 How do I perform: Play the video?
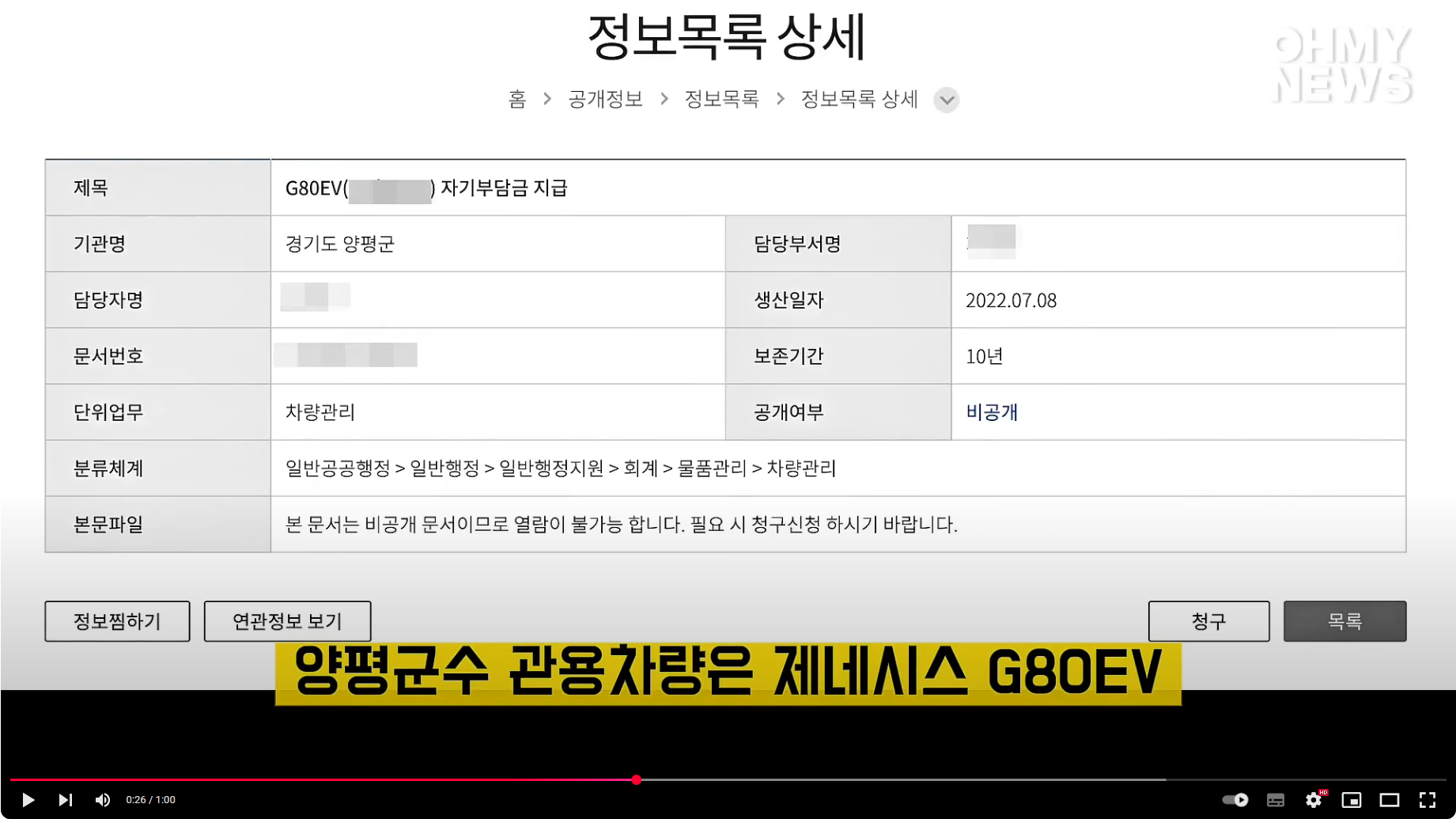click(x=29, y=799)
